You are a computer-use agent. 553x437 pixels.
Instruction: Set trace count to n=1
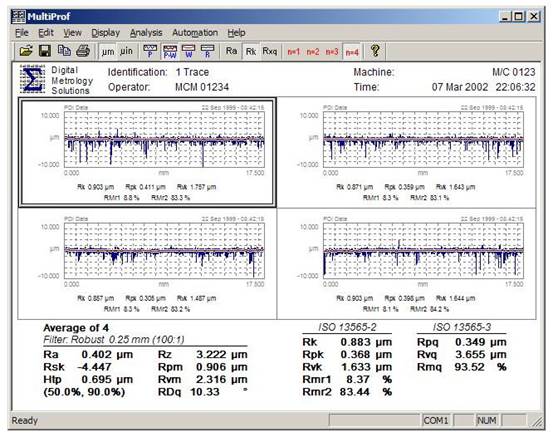293,52
